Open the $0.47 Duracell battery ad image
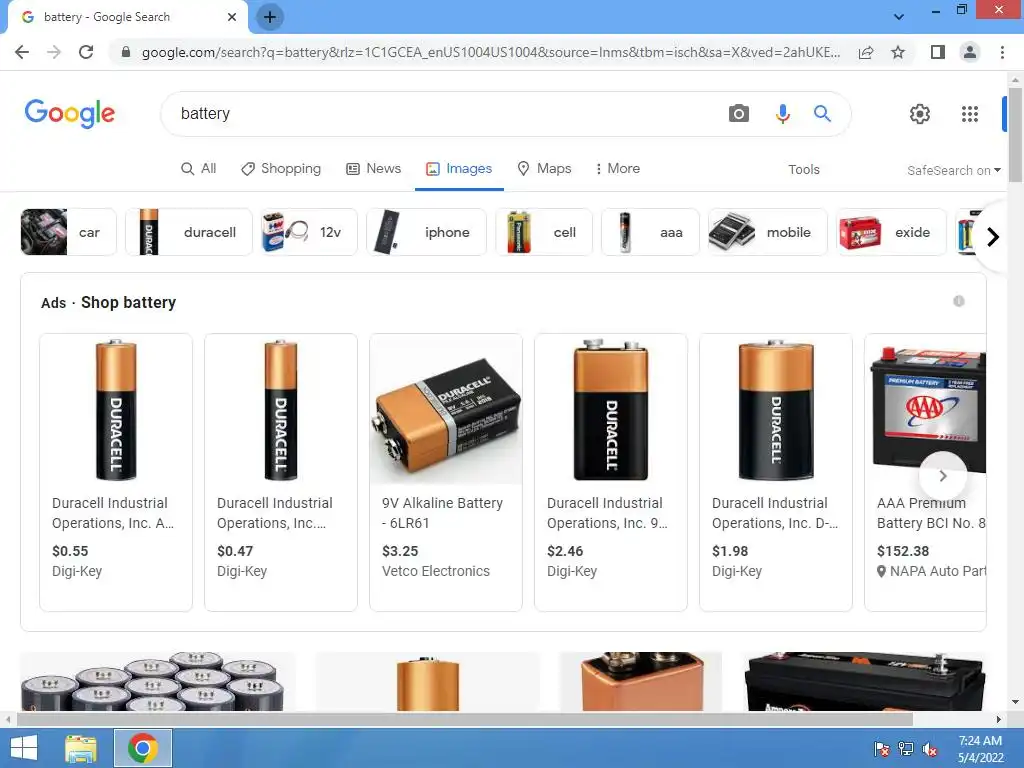1024x768 pixels. click(281, 409)
